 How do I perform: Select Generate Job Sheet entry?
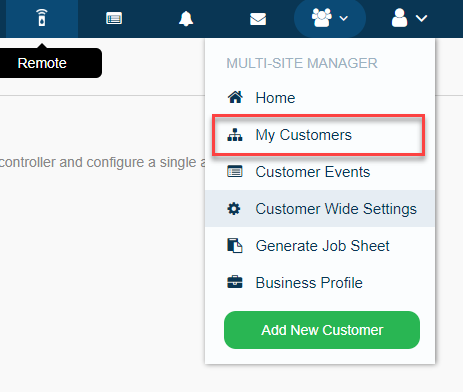320,246
